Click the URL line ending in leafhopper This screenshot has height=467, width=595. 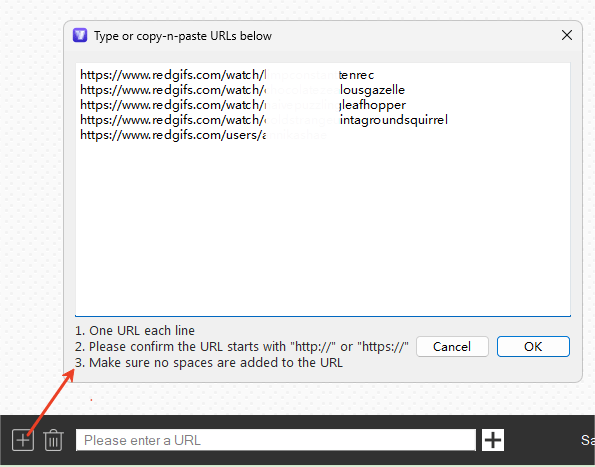[243, 105]
